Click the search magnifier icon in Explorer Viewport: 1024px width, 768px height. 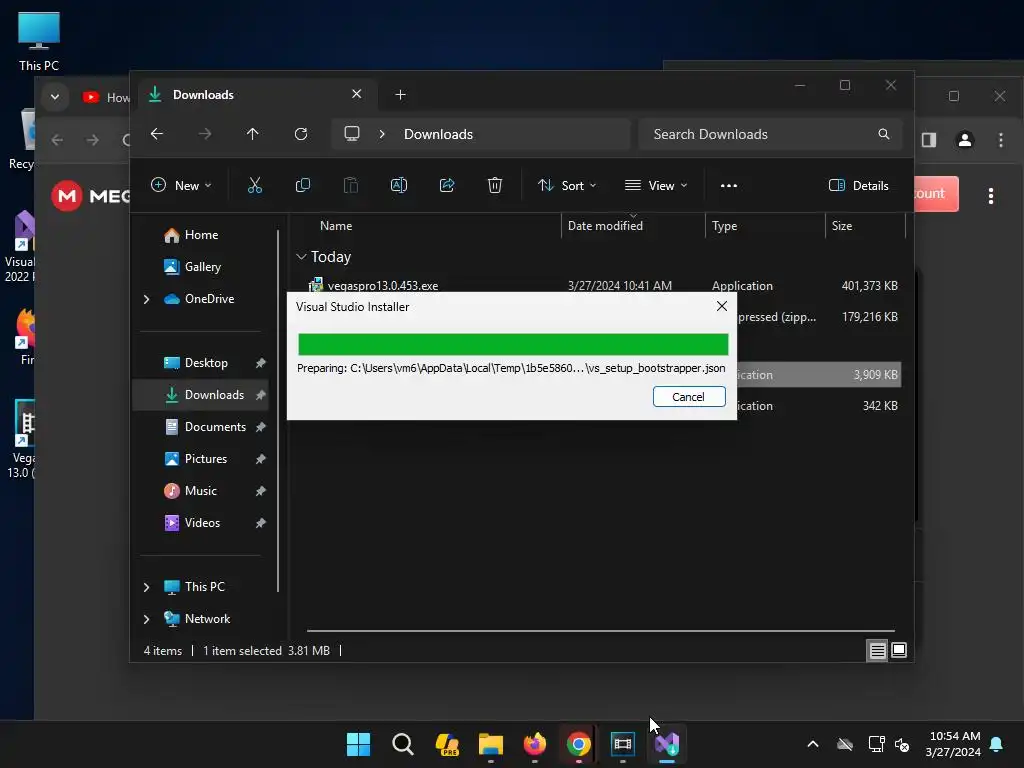(884, 134)
